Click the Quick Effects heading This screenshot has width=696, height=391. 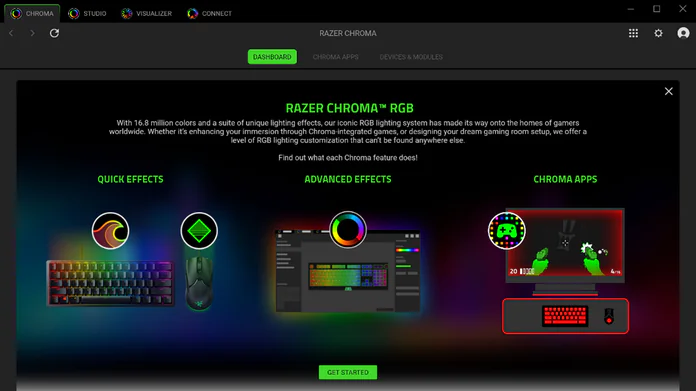130,179
